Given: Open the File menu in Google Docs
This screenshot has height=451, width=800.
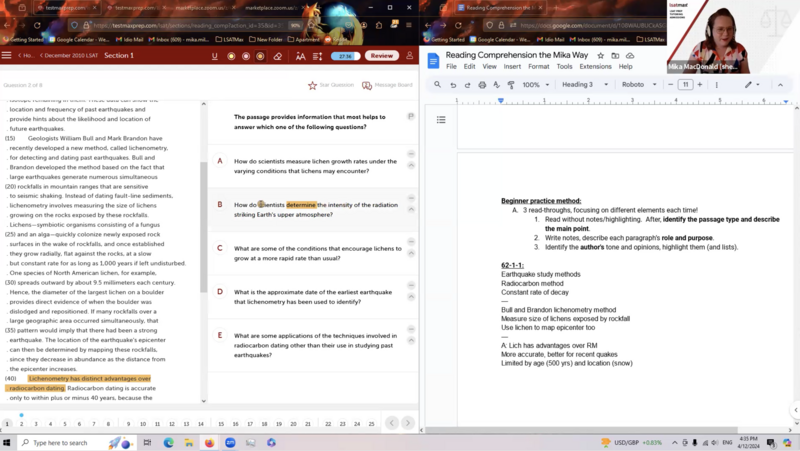Looking at the screenshot, I should [x=451, y=66].
